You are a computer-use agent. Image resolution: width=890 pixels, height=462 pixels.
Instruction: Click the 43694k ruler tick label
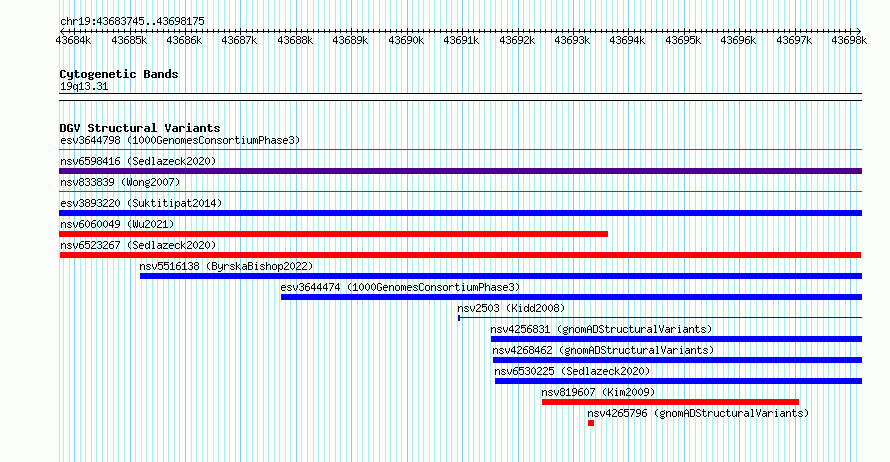click(627, 40)
